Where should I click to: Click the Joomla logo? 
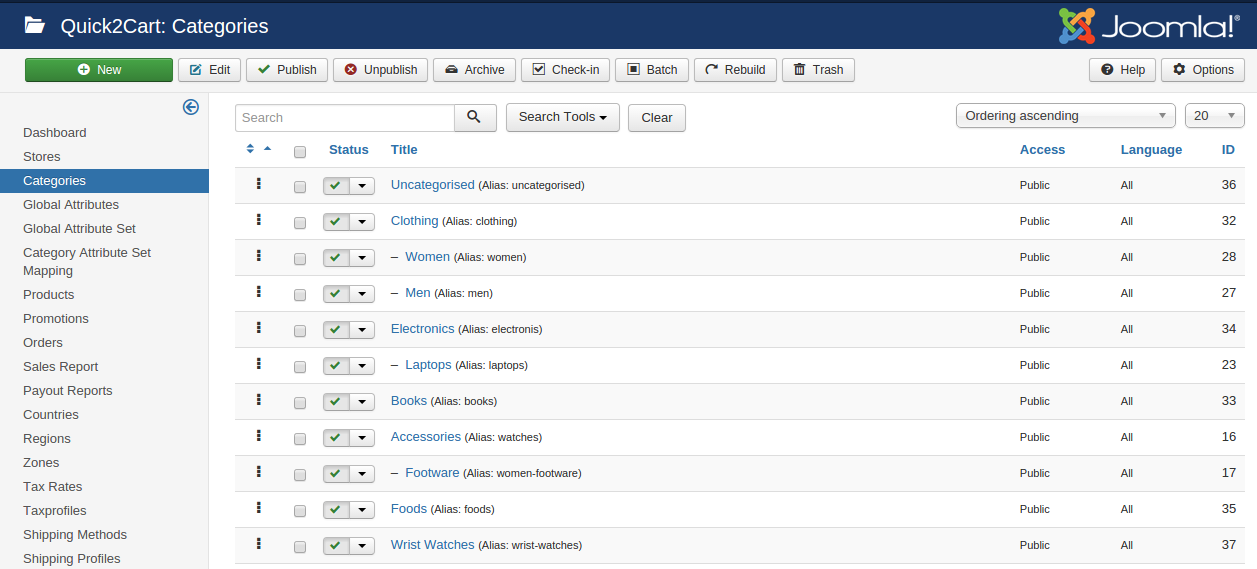[x=1149, y=27]
